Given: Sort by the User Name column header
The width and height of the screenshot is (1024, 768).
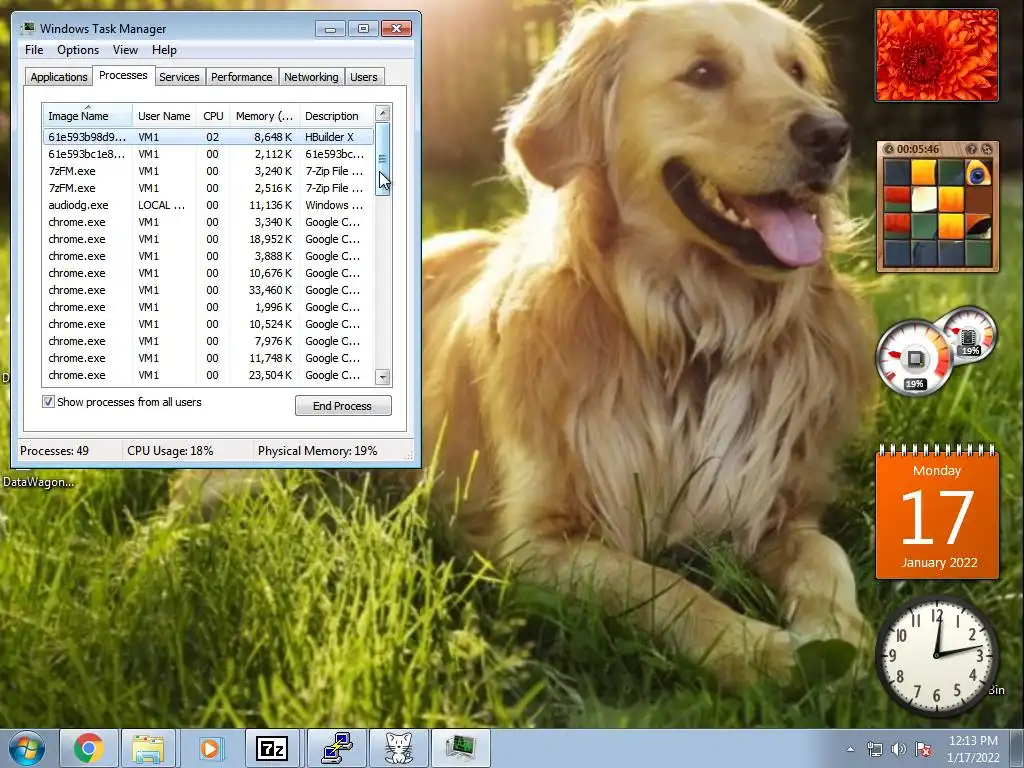Looking at the screenshot, I should (x=164, y=116).
